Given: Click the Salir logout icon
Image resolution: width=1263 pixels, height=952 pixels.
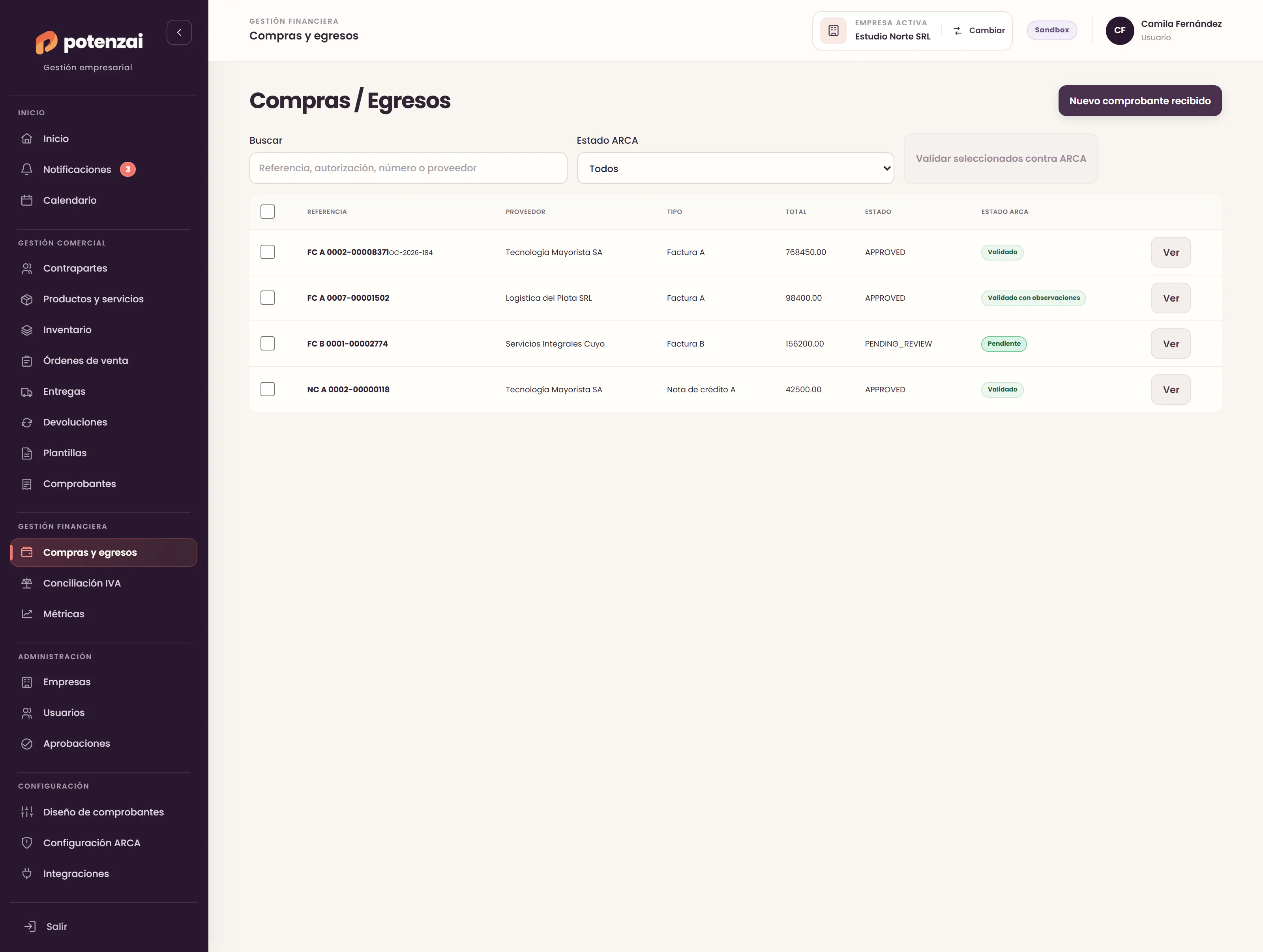Looking at the screenshot, I should [30, 926].
